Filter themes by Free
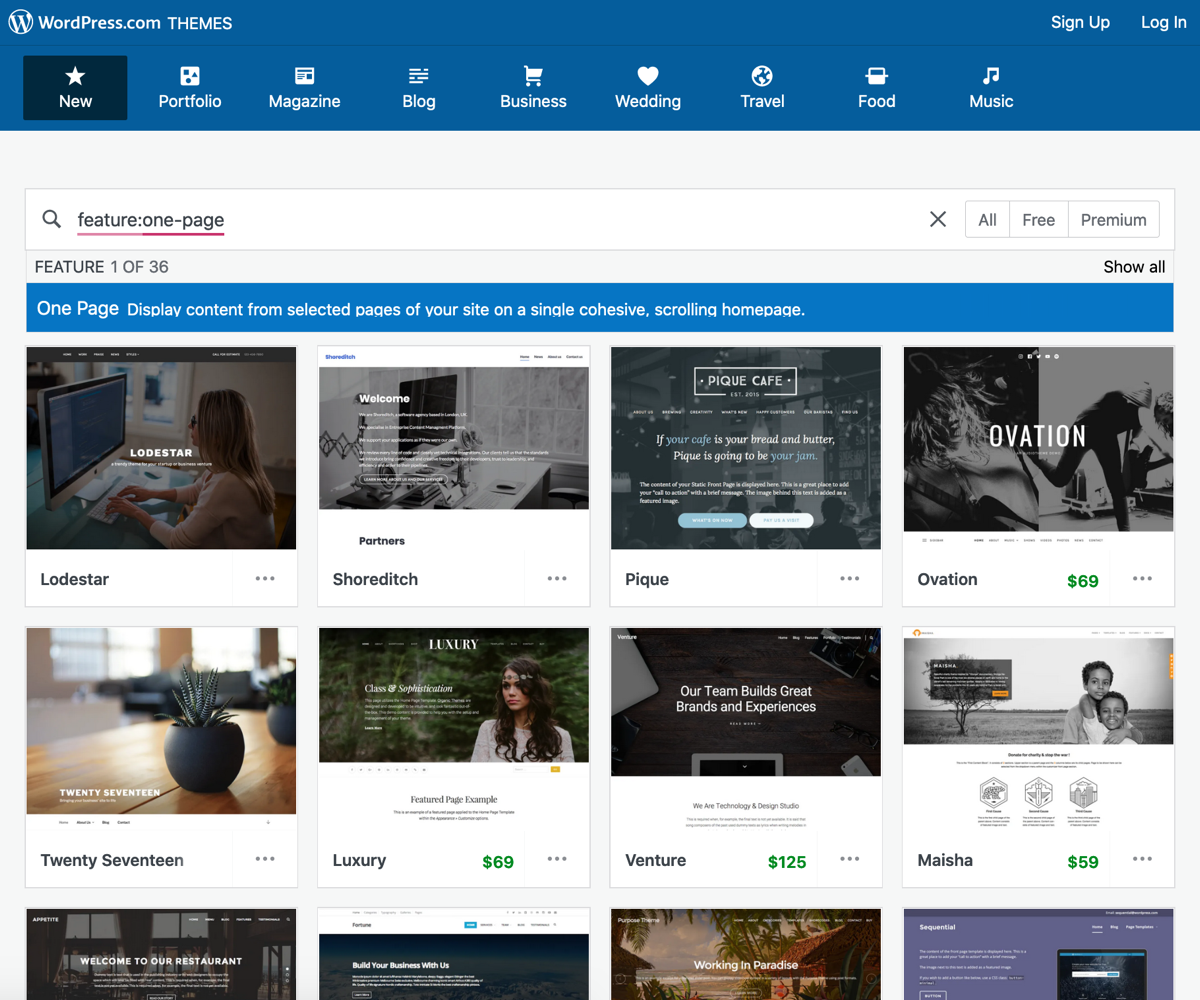Image resolution: width=1200 pixels, height=1000 pixels. tap(1038, 220)
